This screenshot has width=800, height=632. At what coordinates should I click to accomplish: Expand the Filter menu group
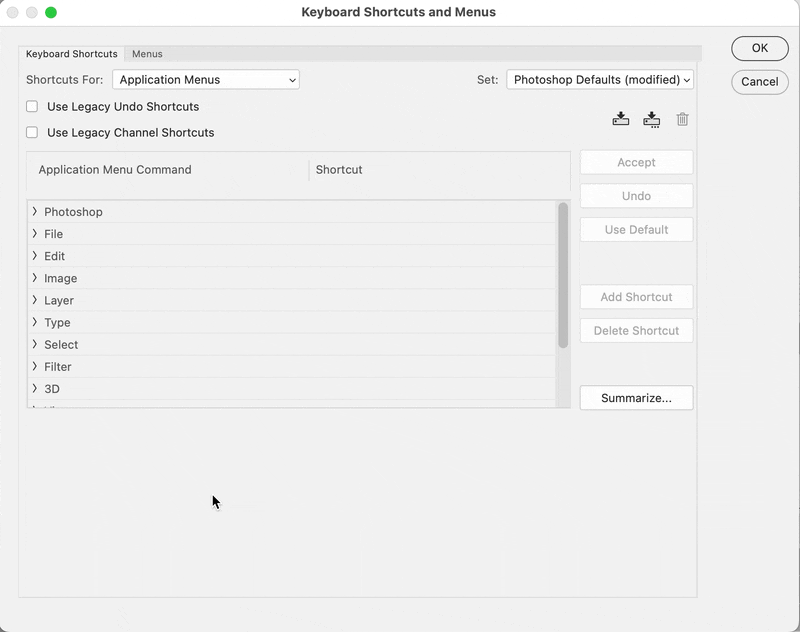(x=35, y=366)
